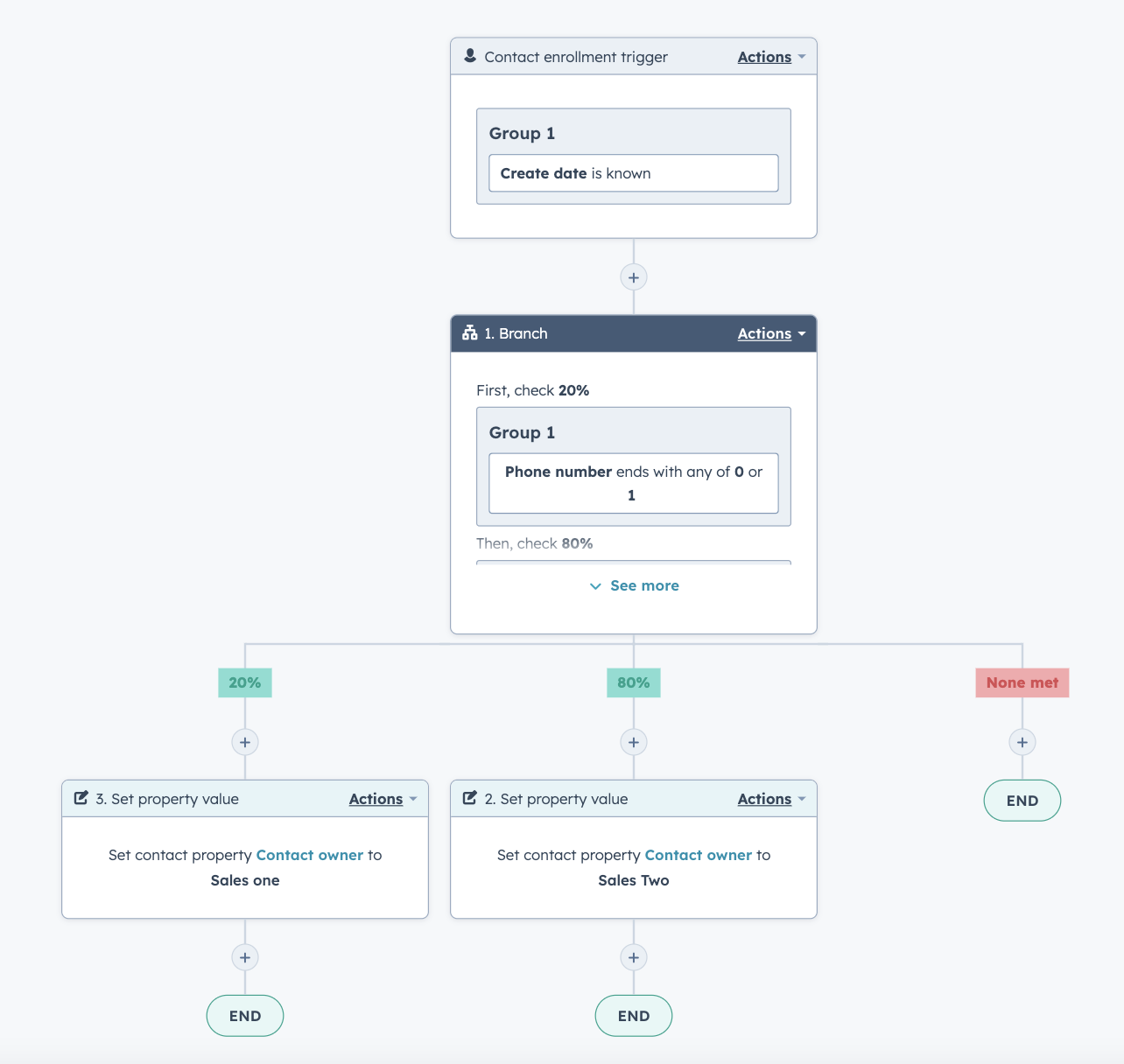Click the plus icon below the enrollment trigger

pos(633,276)
